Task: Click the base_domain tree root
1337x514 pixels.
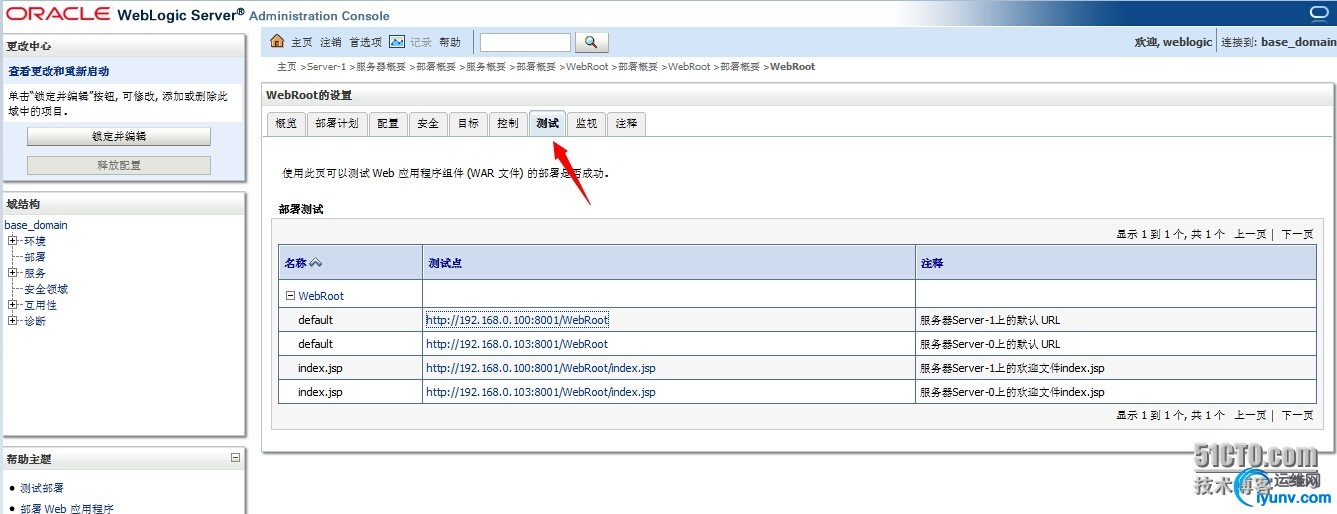Action: point(36,225)
